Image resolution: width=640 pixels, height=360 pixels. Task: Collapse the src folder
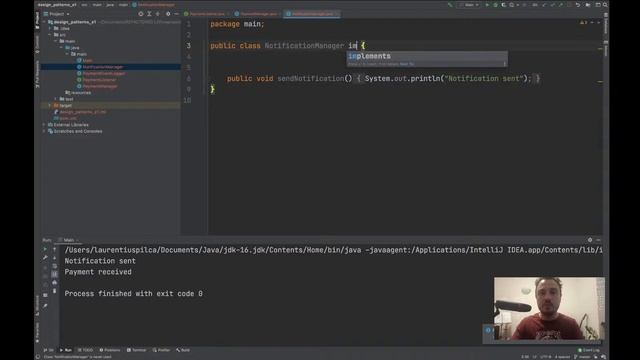(x=50, y=35)
